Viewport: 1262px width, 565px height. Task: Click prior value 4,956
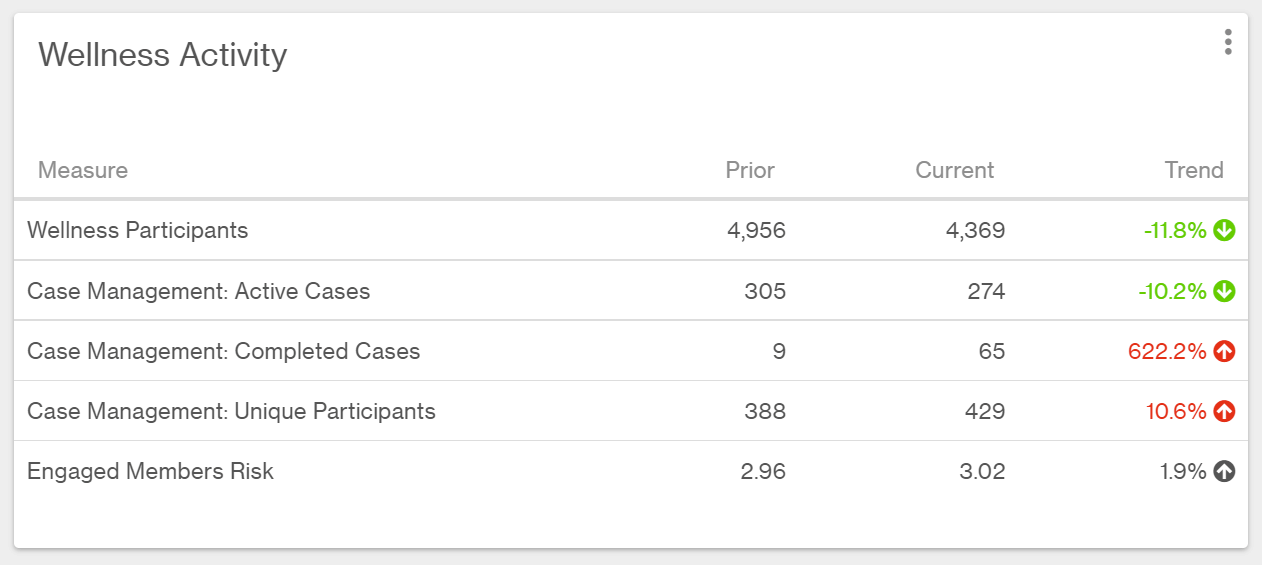tap(756, 231)
